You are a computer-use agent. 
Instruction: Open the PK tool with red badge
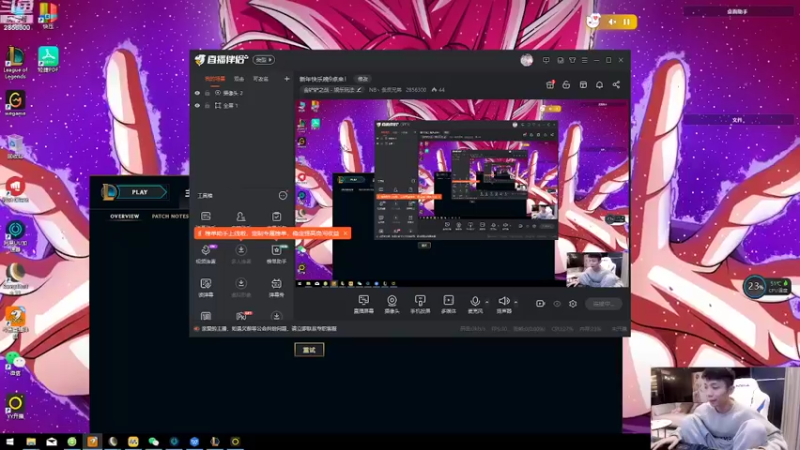[242, 316]
